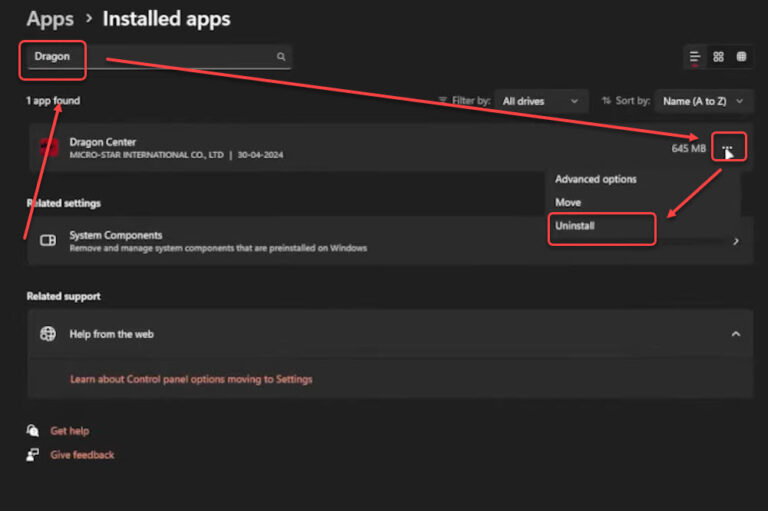Open the System Components settings row
Screen dimensions: 768x511
click(x=390, y=241)
